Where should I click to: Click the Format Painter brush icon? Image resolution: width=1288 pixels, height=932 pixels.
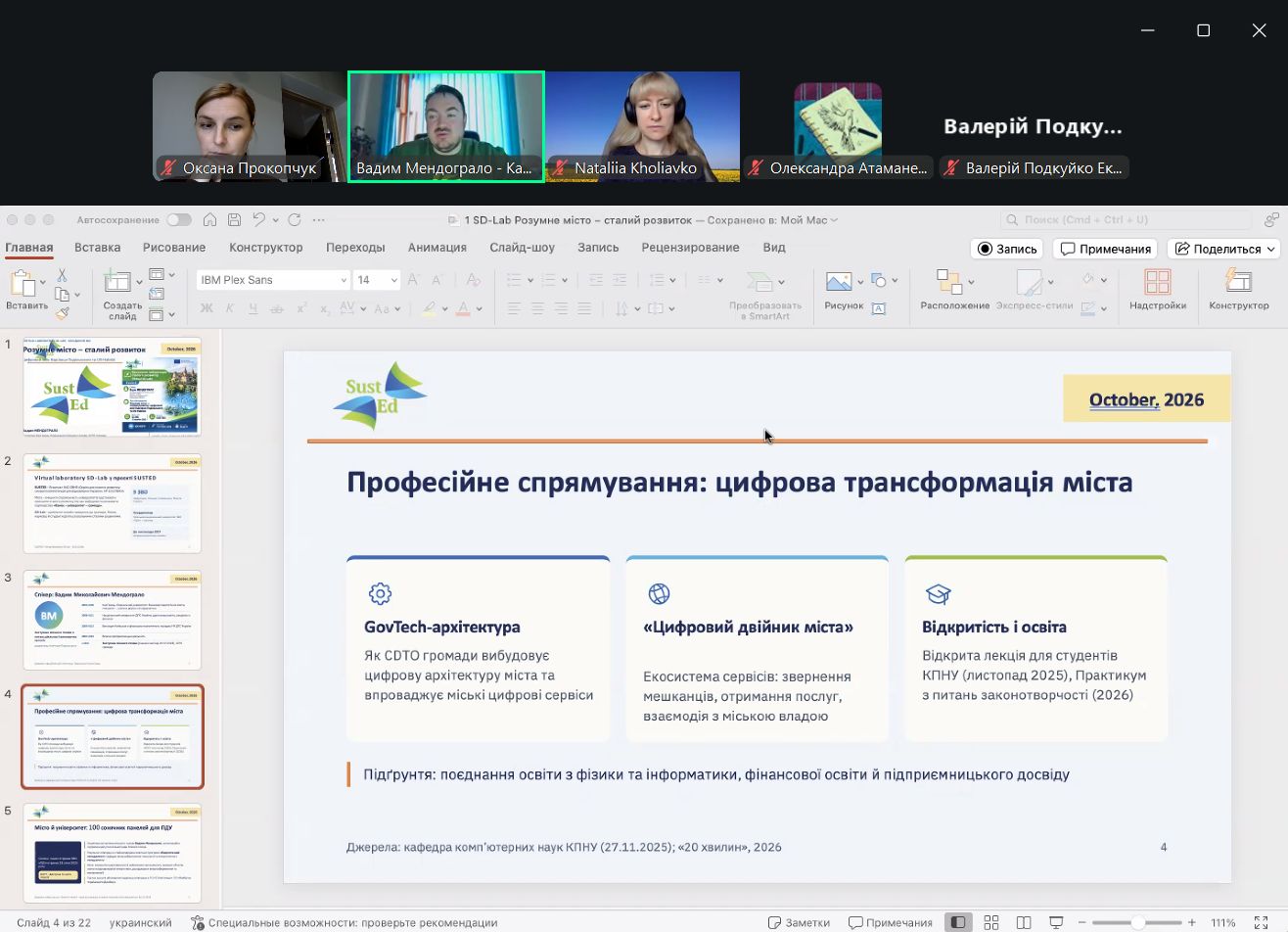coord(63,313)
